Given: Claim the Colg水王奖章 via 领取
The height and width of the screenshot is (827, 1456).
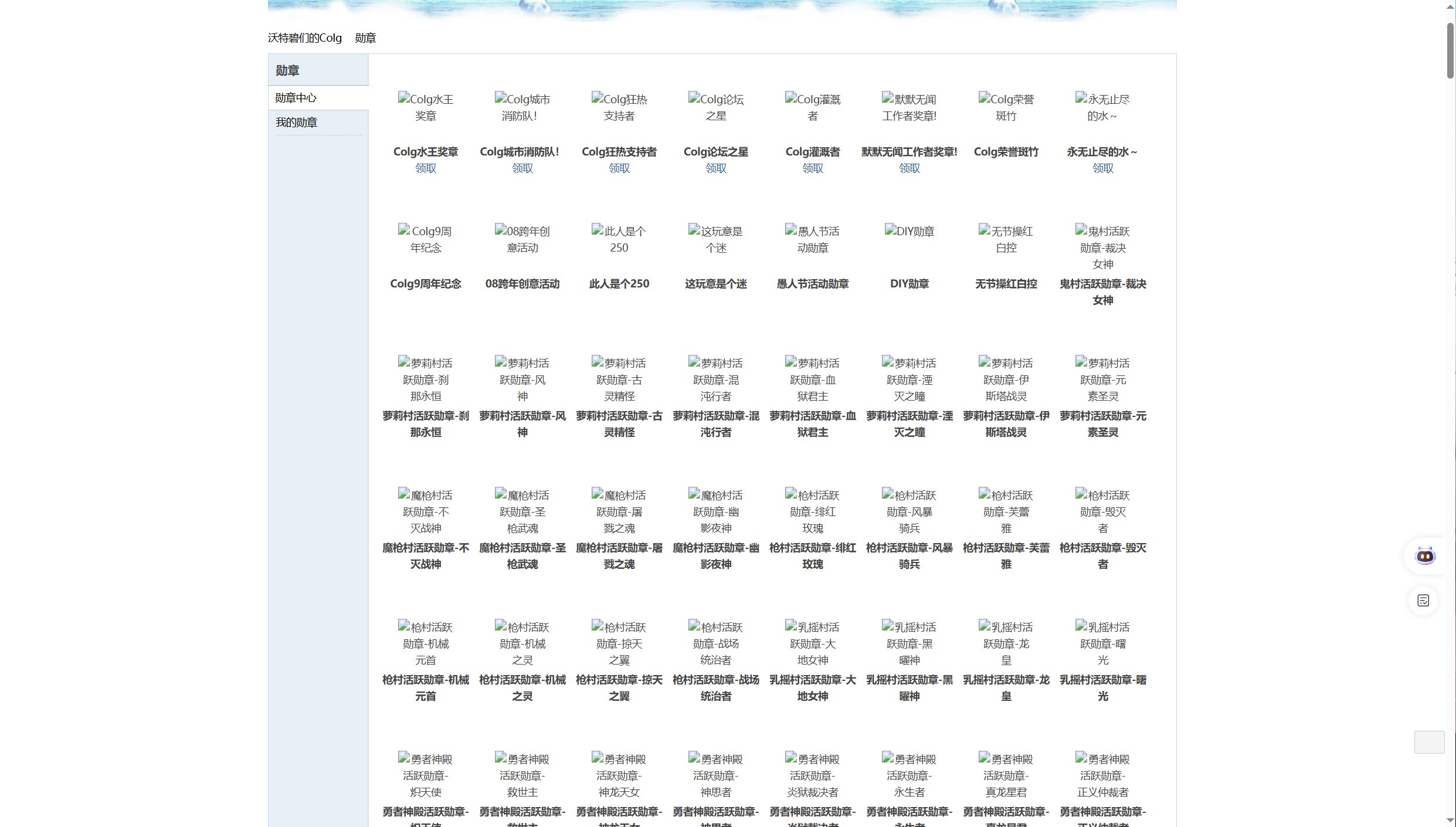Looking at the screenshot, I should pos(425,168).
